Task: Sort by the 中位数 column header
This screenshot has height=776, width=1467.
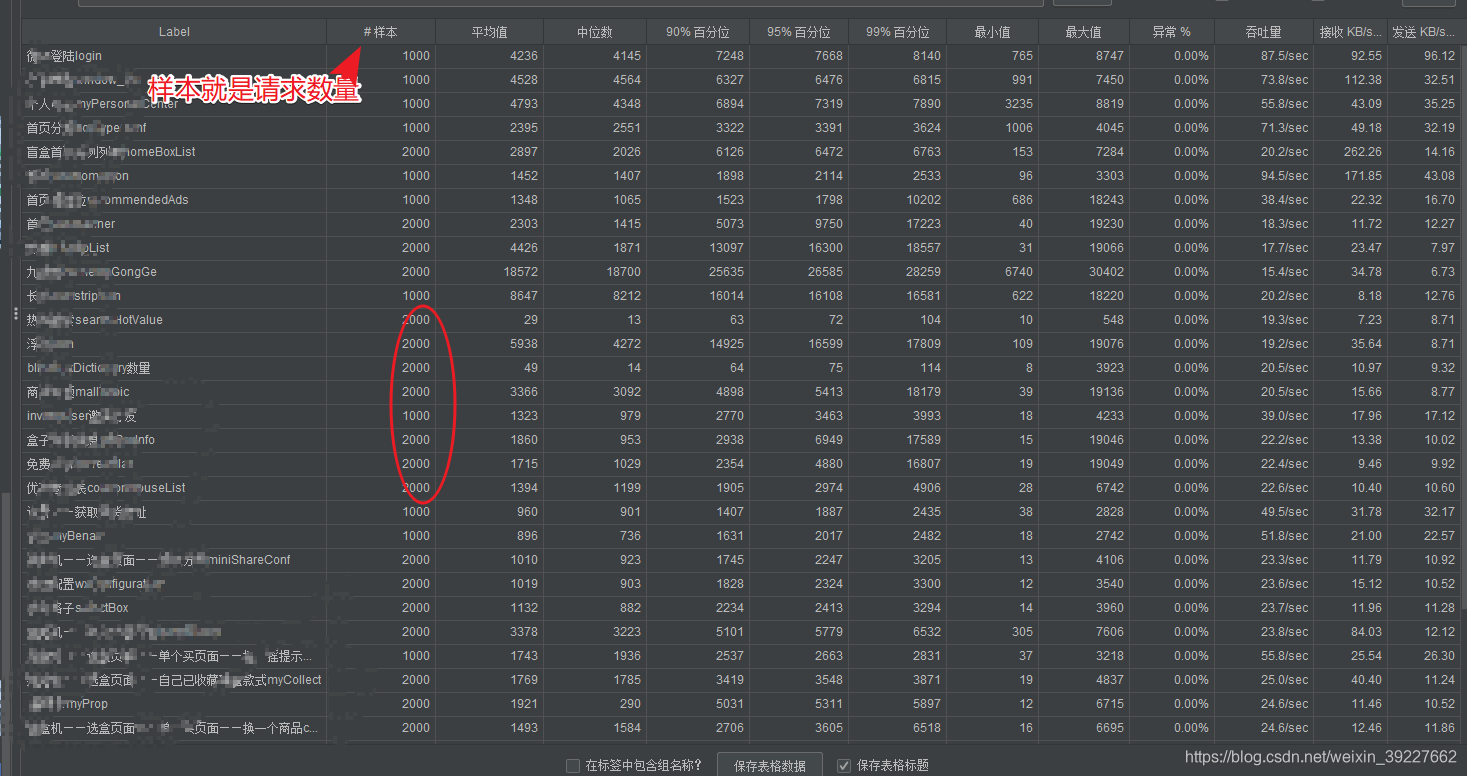Action: (594, 32)
